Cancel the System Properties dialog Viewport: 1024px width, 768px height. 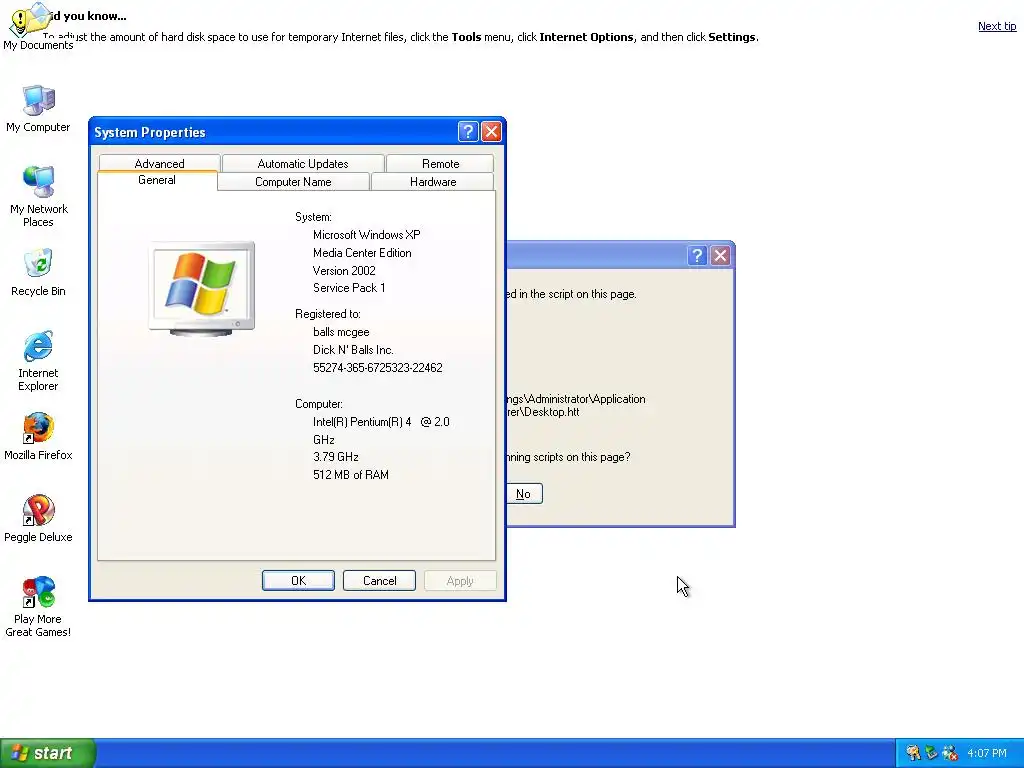(x=379, y=581)
